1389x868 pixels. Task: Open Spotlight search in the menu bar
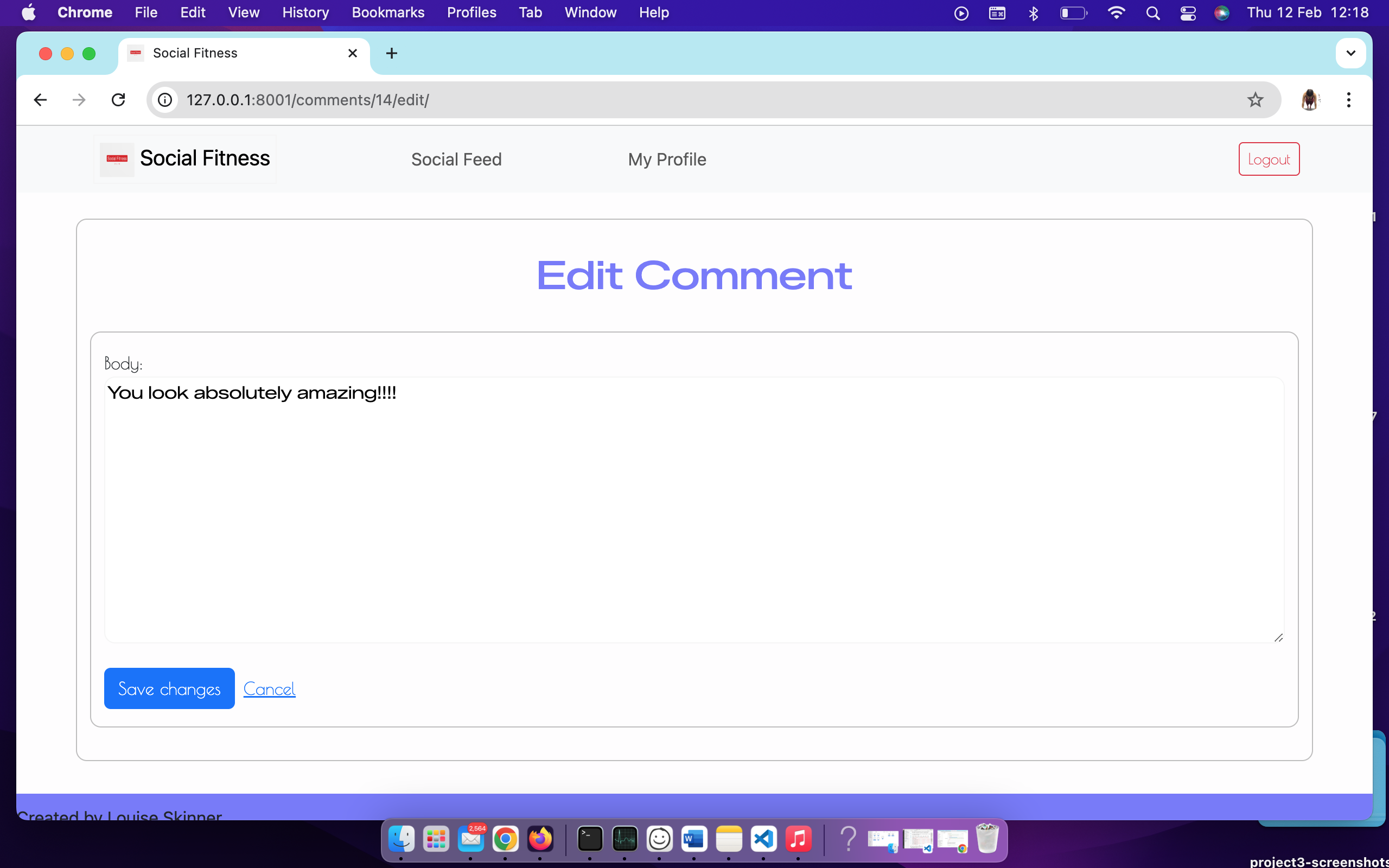pos(1154,12)
